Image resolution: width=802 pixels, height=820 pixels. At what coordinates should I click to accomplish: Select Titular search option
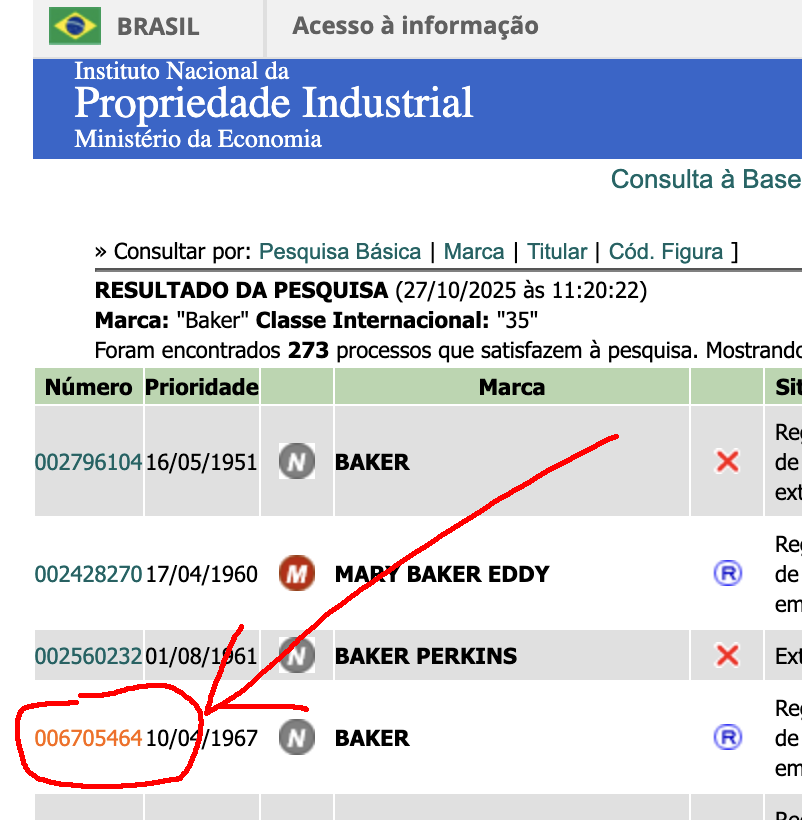[557, 252]
